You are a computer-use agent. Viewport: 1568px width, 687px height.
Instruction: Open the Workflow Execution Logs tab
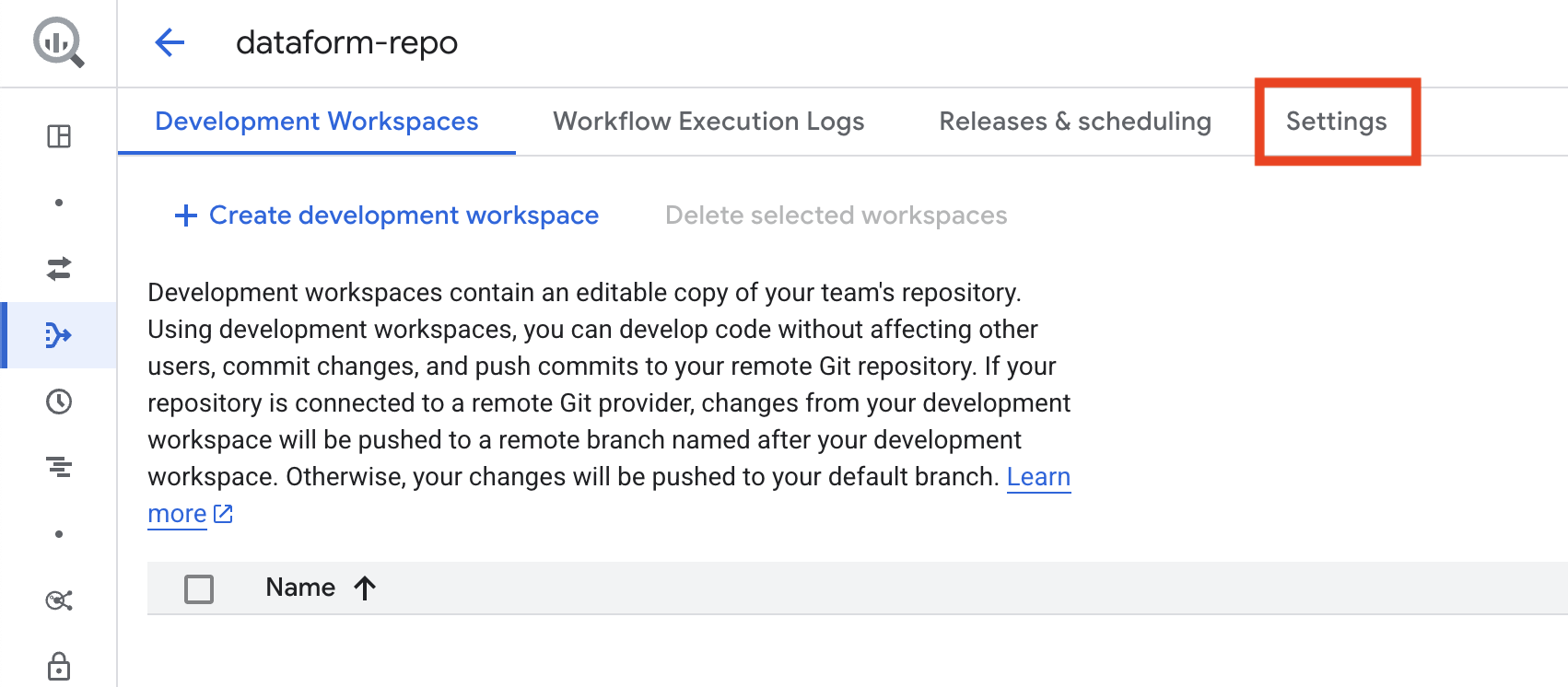pyautogui.click(x=708, y=122)
